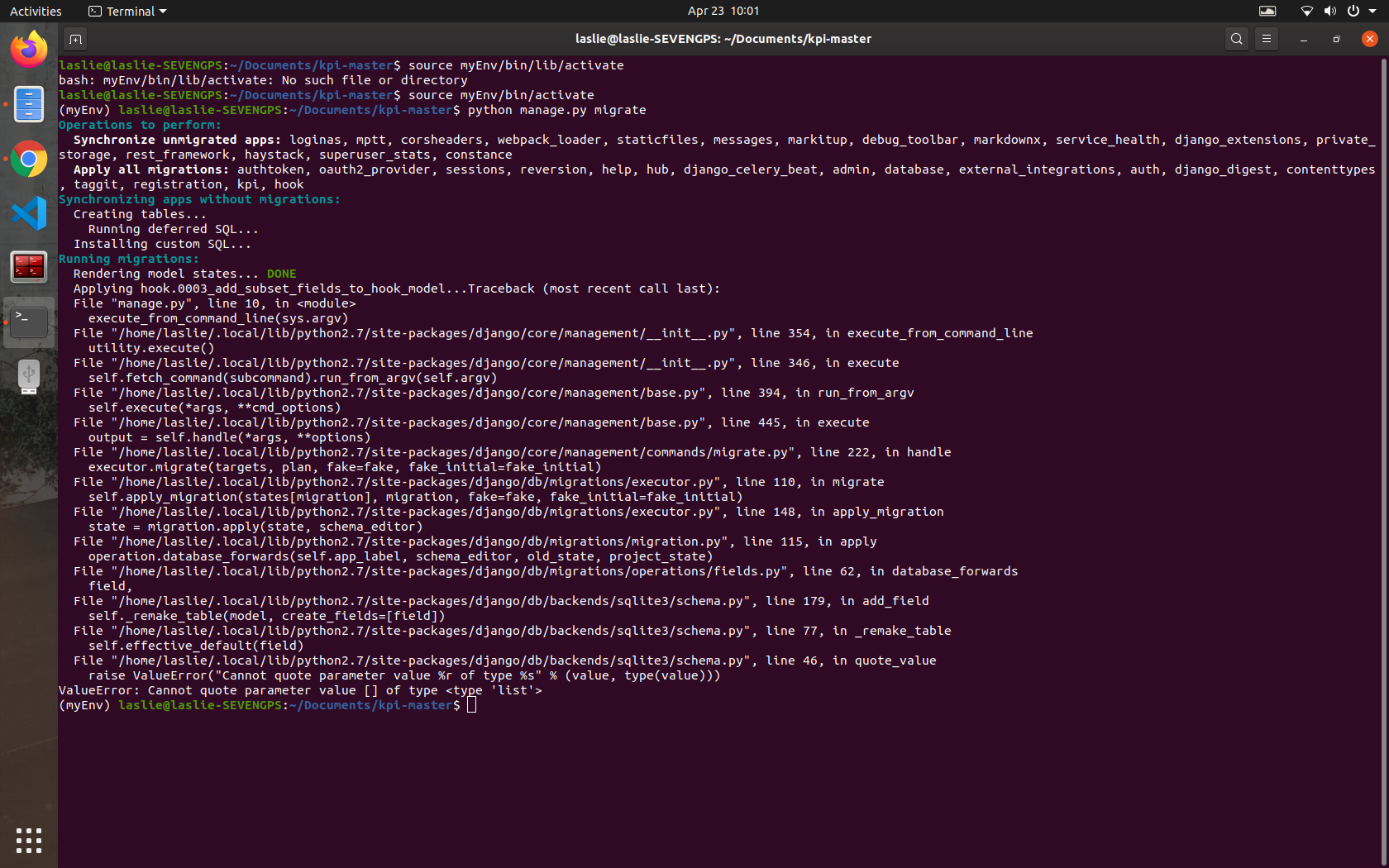Open the terminal hamburger menu
Viewport: 1389px width, 868px height.
click(1266, 39)
